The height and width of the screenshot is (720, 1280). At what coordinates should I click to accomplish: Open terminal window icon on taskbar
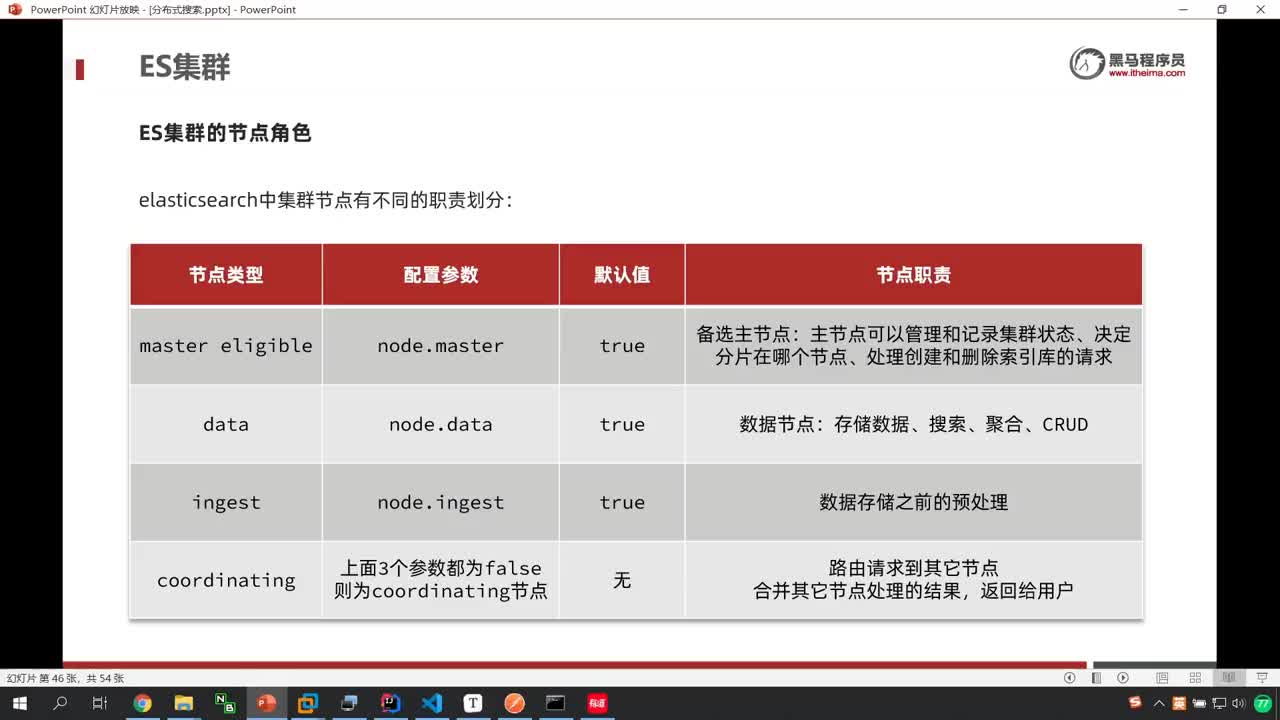(555, 703)
